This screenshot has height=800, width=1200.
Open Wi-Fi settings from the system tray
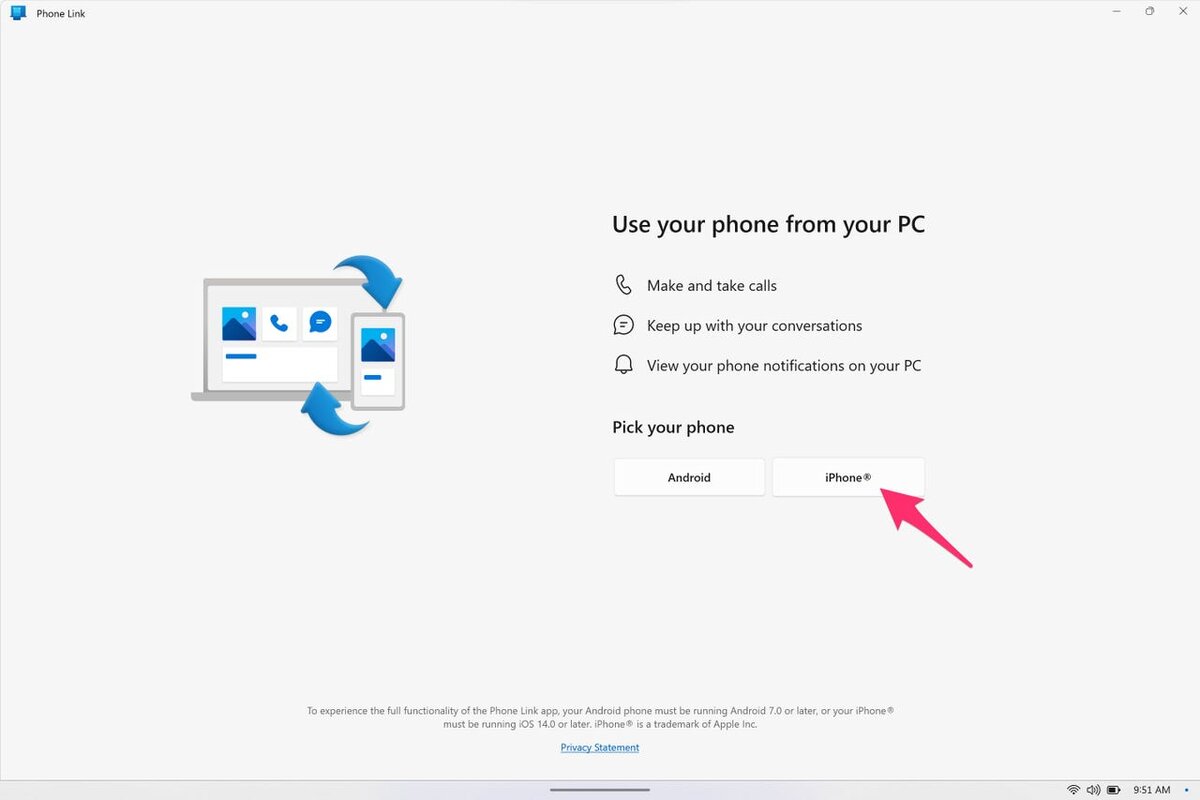[x=1073, y=790]
